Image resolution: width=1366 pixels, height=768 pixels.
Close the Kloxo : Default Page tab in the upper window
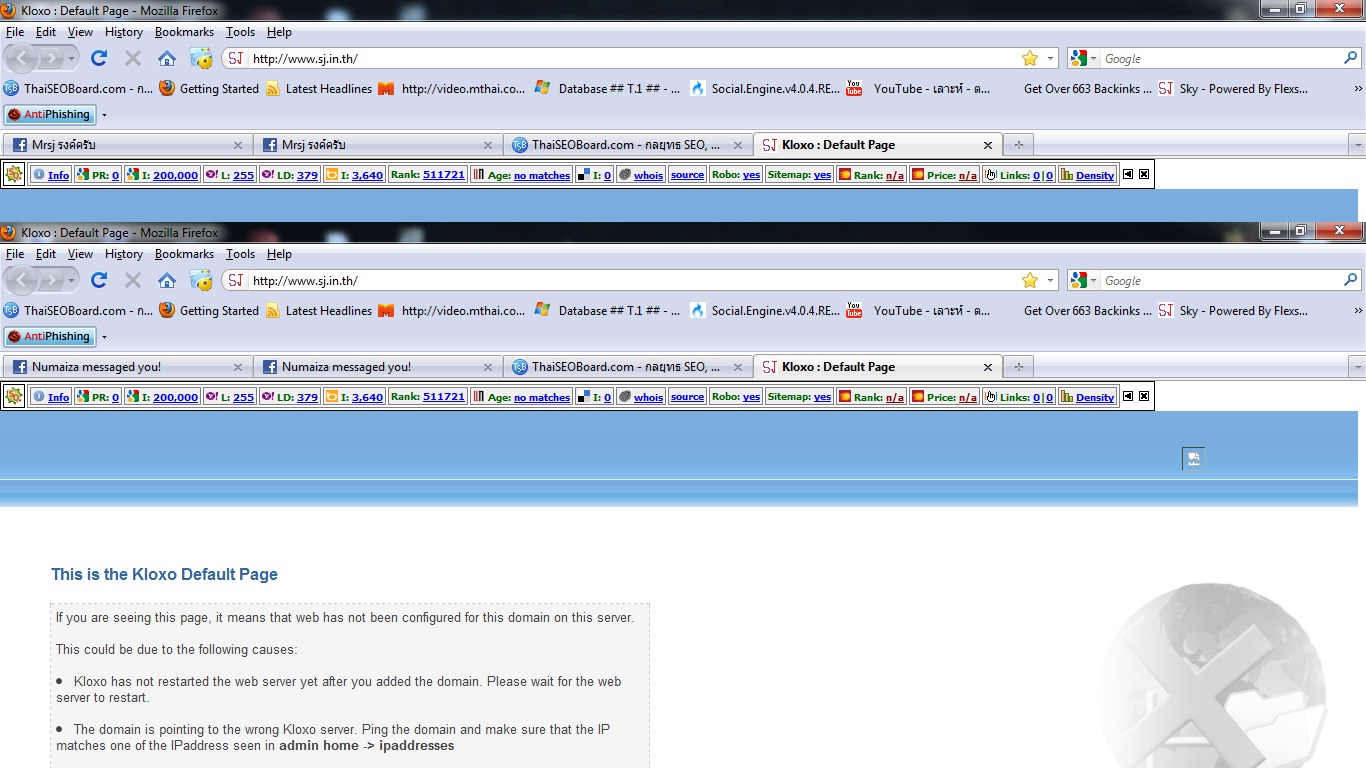pyautogui.click(x=988, y=145)
